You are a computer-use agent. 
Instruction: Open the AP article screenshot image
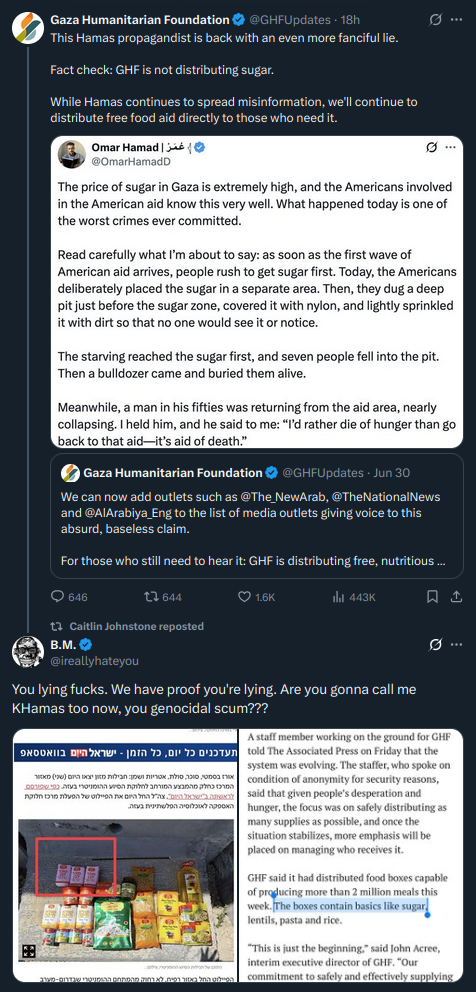tap(351, 855)
